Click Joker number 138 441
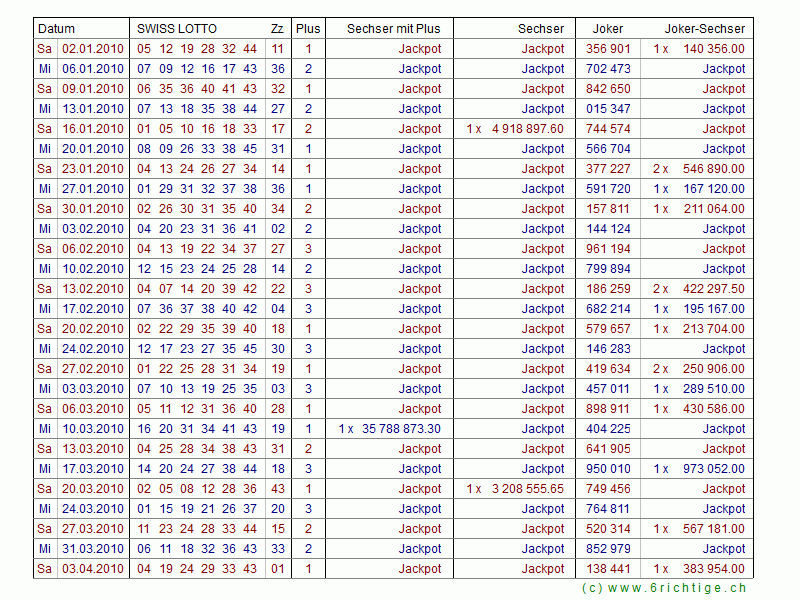This screenshot has height=600, width=800. pos(608,569)
